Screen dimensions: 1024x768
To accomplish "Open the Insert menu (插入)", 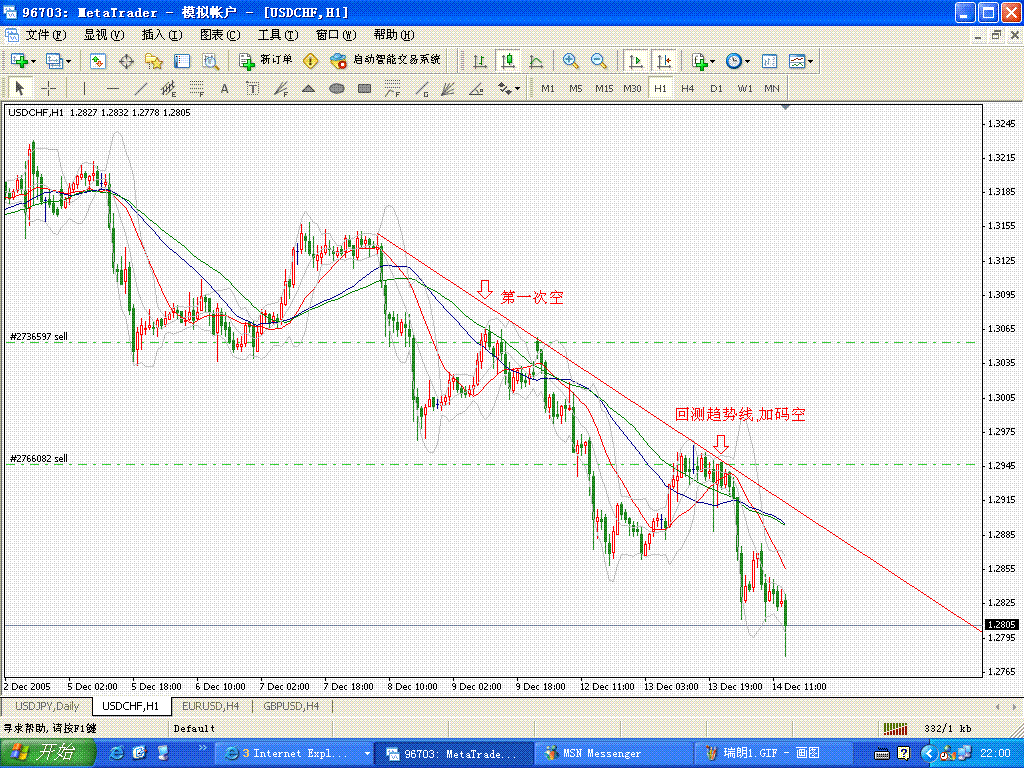I will 161,35.
